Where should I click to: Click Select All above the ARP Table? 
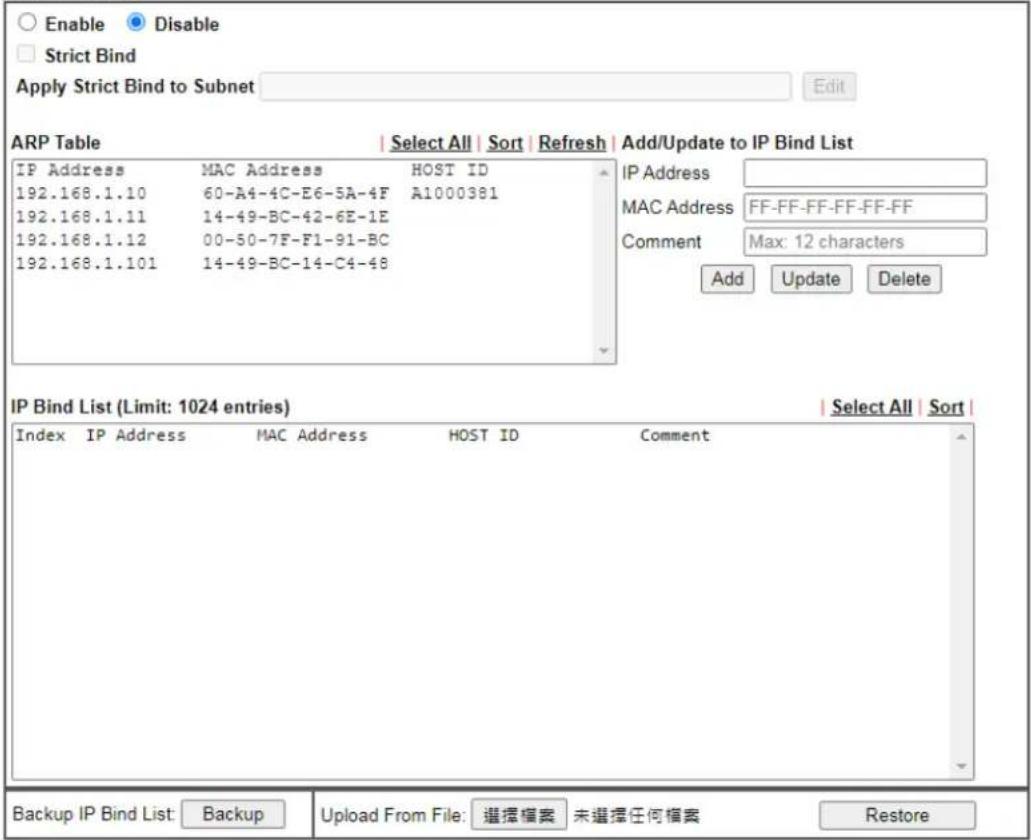coord(431,143)
